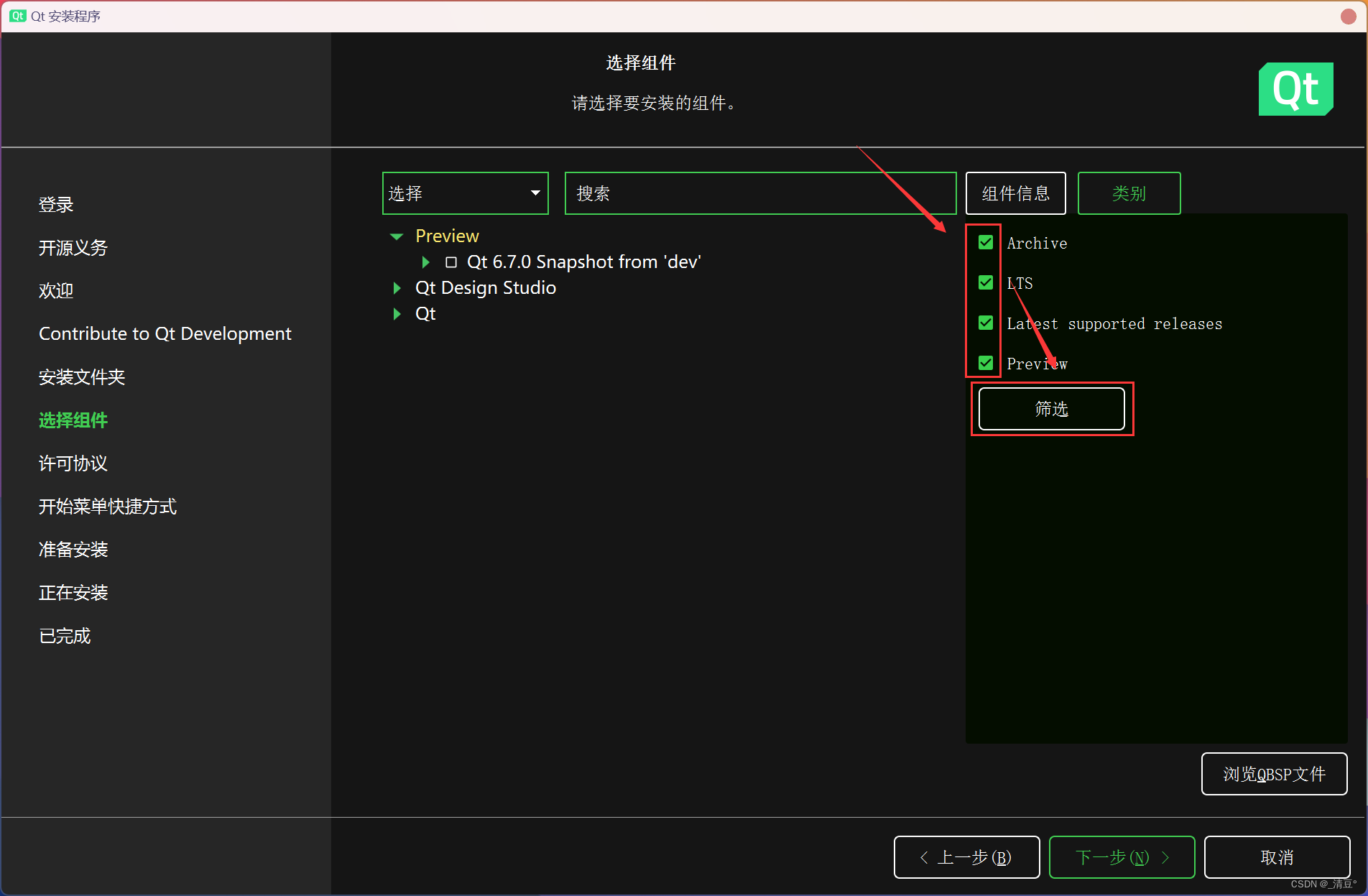Click the LTS category label
The height and width of the screenshot is (896, 1368).
[1020, 284]
